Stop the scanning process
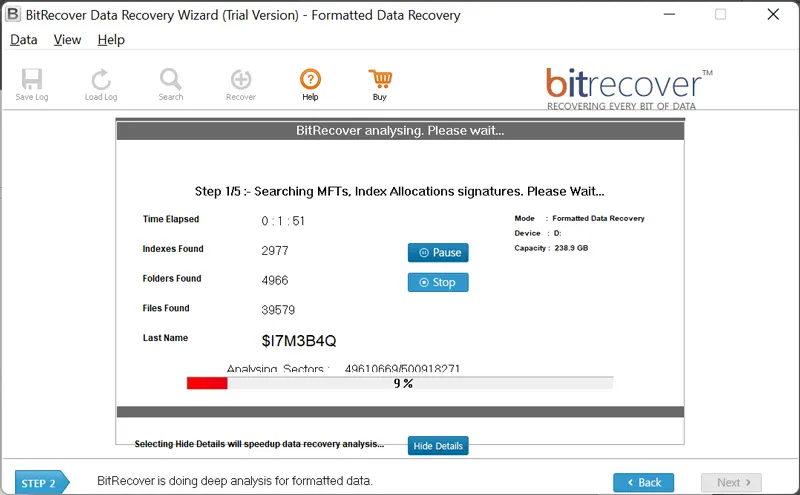800x495 pixels. tap(438, 282)
